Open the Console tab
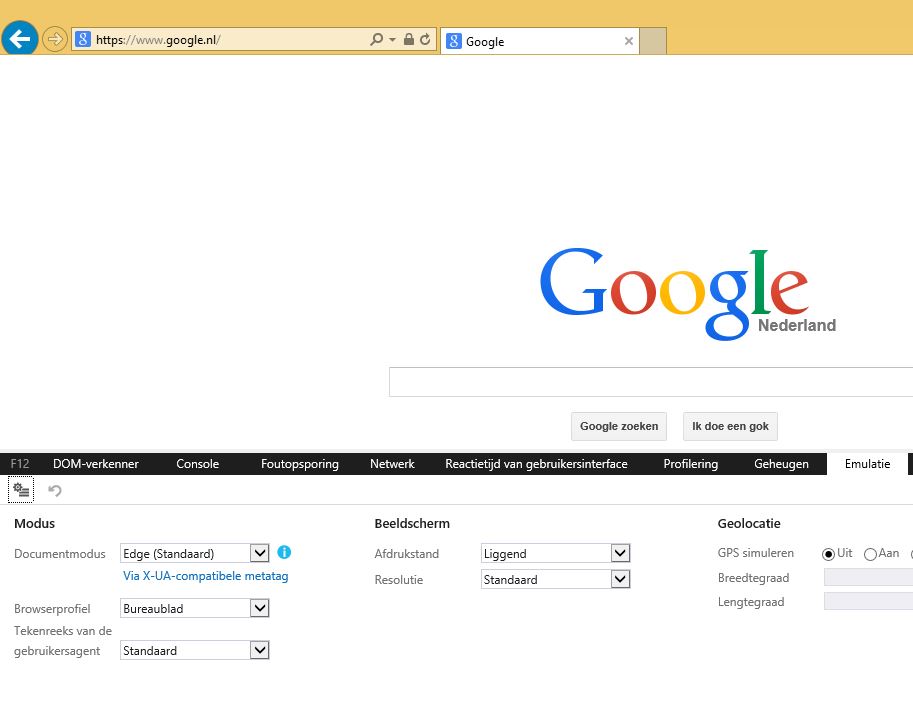Viewport: 913px width, 701px height. 197,464
